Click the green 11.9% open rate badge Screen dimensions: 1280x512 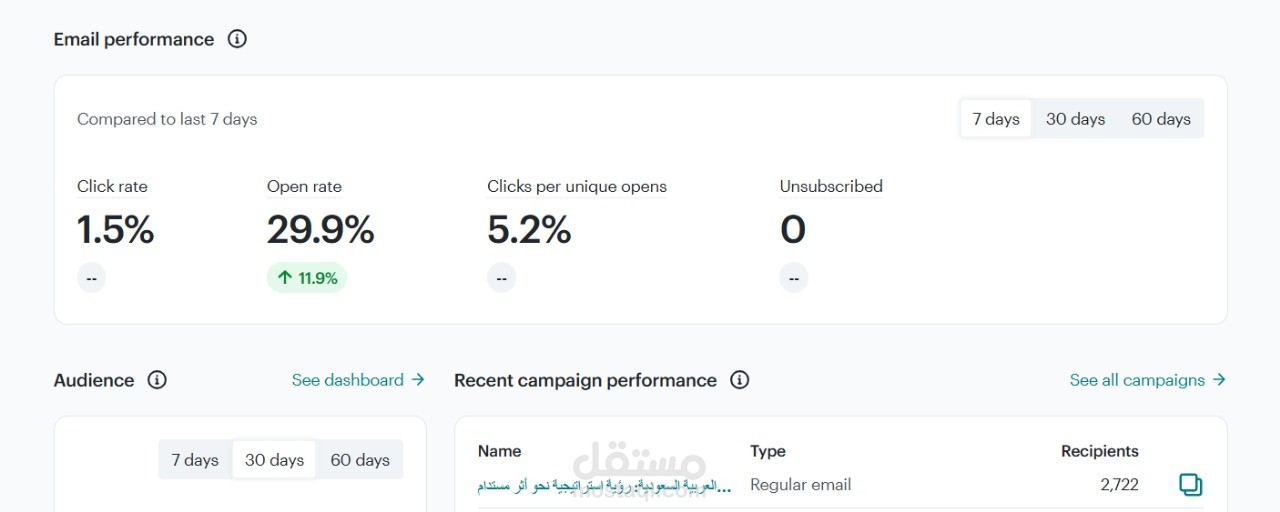(307, 278)
